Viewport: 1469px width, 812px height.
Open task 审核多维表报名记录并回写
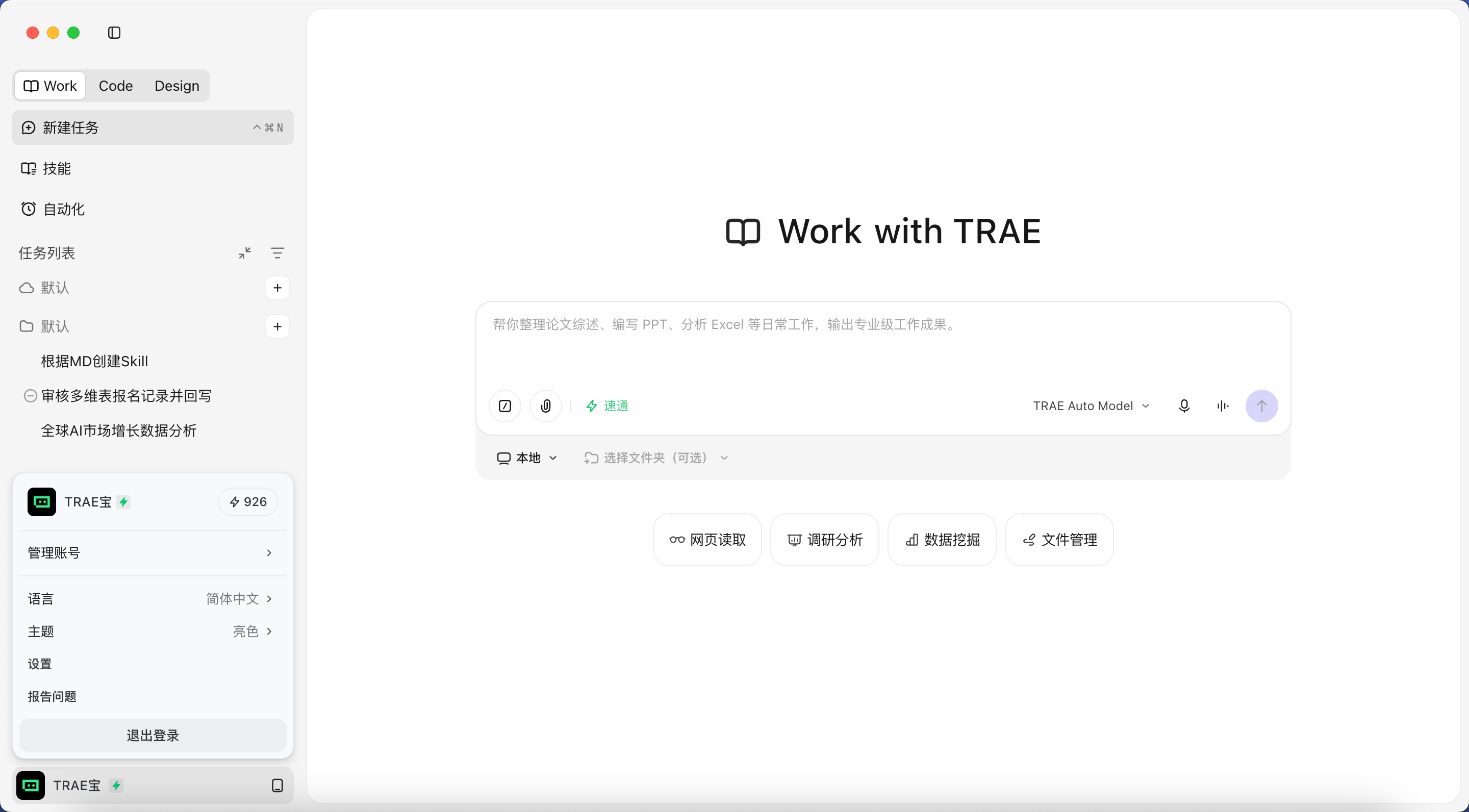point(126,396)
